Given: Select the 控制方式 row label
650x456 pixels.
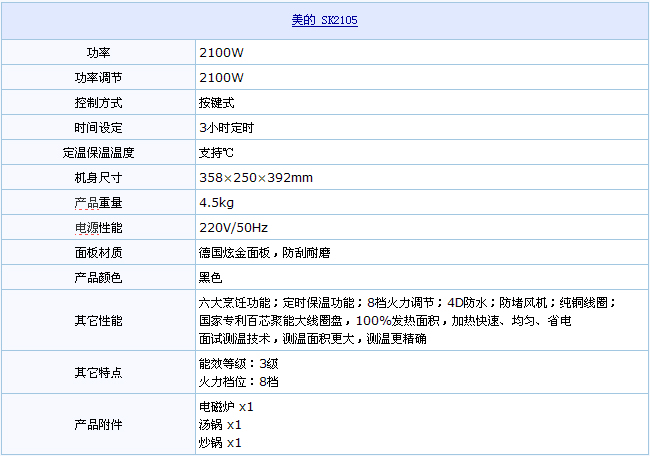Looking at the screenshot, I should coord(98,103).
